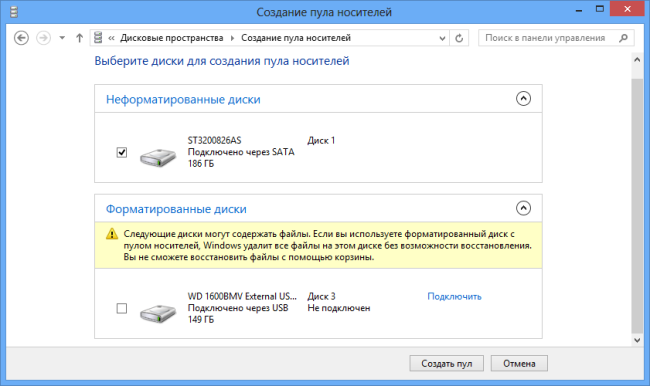Image resolution: width=650 pixels, height=386 pixels.
Task: Click the 'Диск 1' label
Action: (x=321, y=141)
